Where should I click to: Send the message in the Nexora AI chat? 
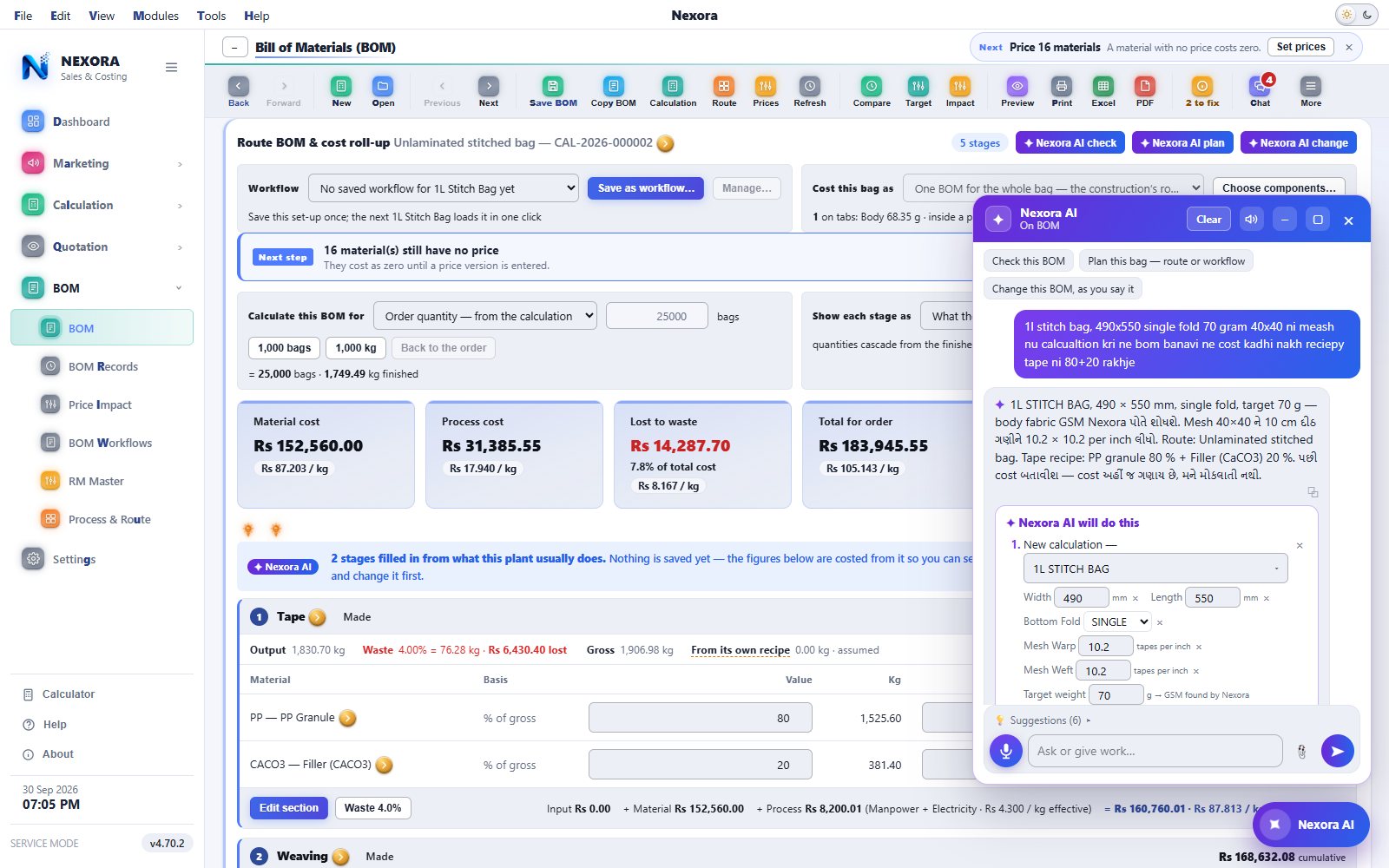[x=1337, y=751]
